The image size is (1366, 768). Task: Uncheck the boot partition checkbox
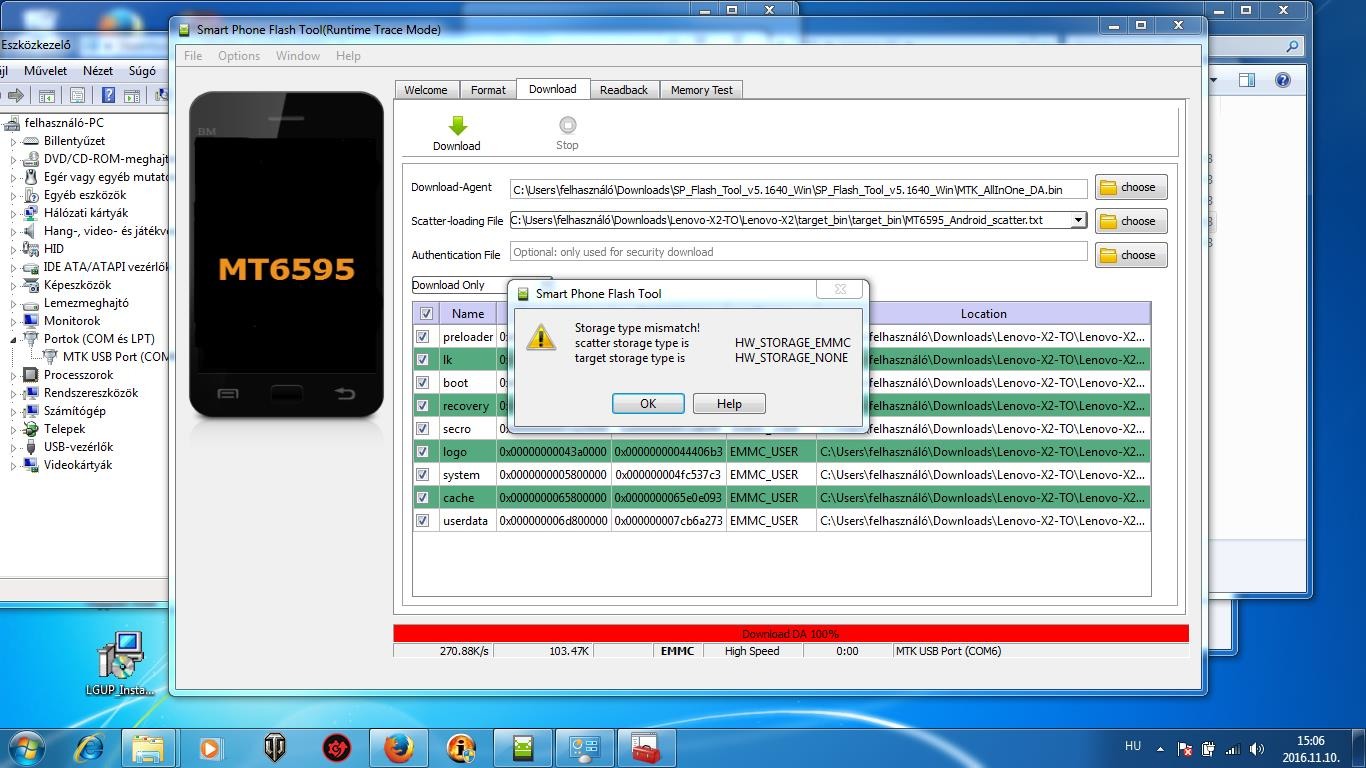[423, 383]
